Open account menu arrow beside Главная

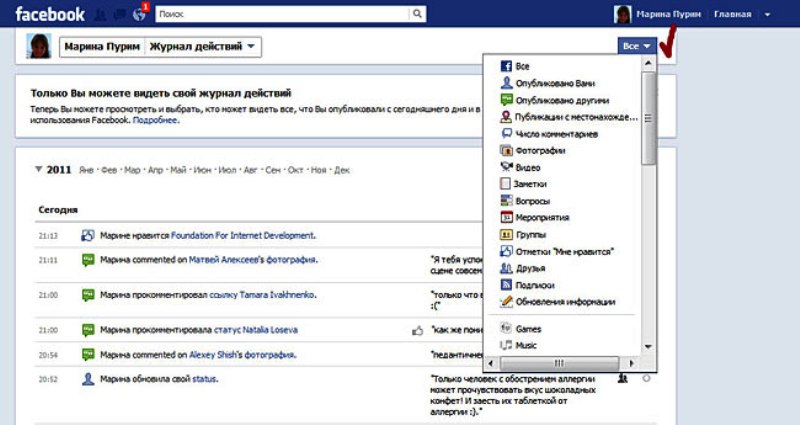pos(767,15)
